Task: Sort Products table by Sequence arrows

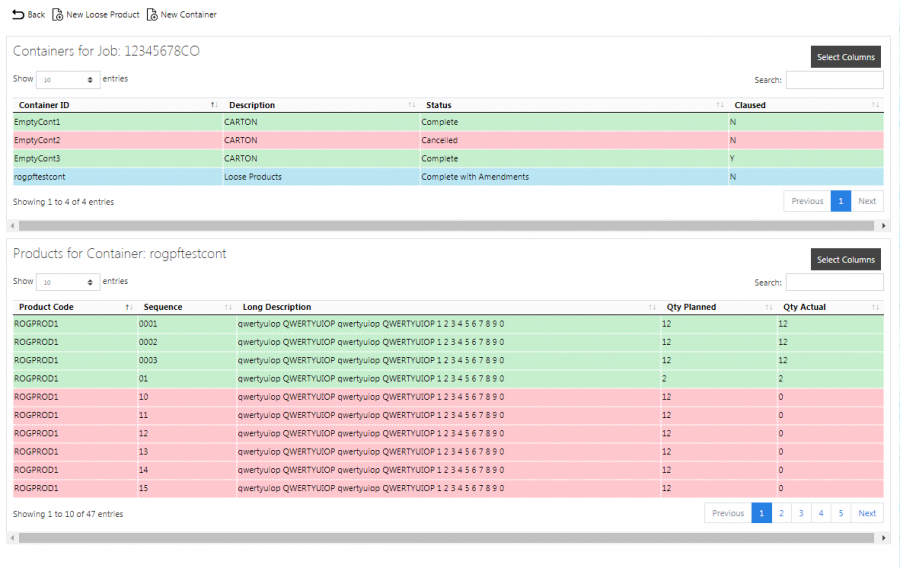Action: click(228, 307)
